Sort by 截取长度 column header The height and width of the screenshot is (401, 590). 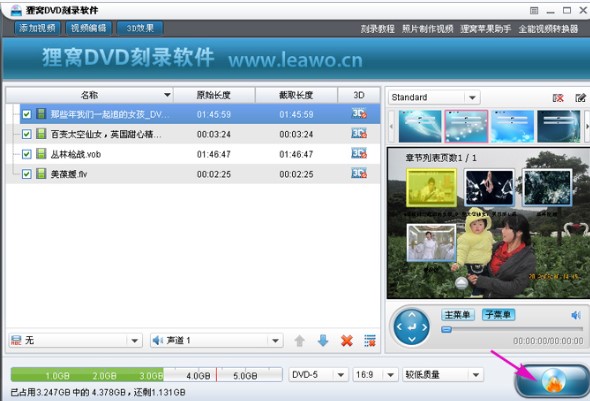pyautogui.click(x=296, y=95)
